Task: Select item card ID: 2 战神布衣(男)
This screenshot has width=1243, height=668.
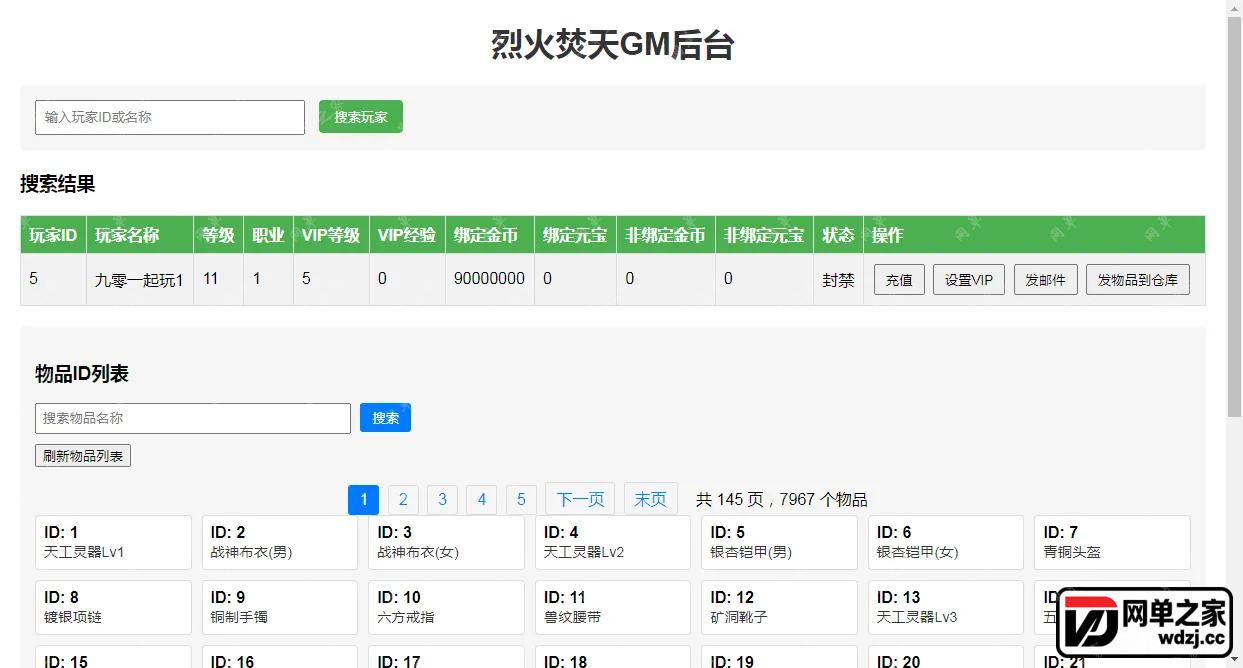Action: click(280, 542)
